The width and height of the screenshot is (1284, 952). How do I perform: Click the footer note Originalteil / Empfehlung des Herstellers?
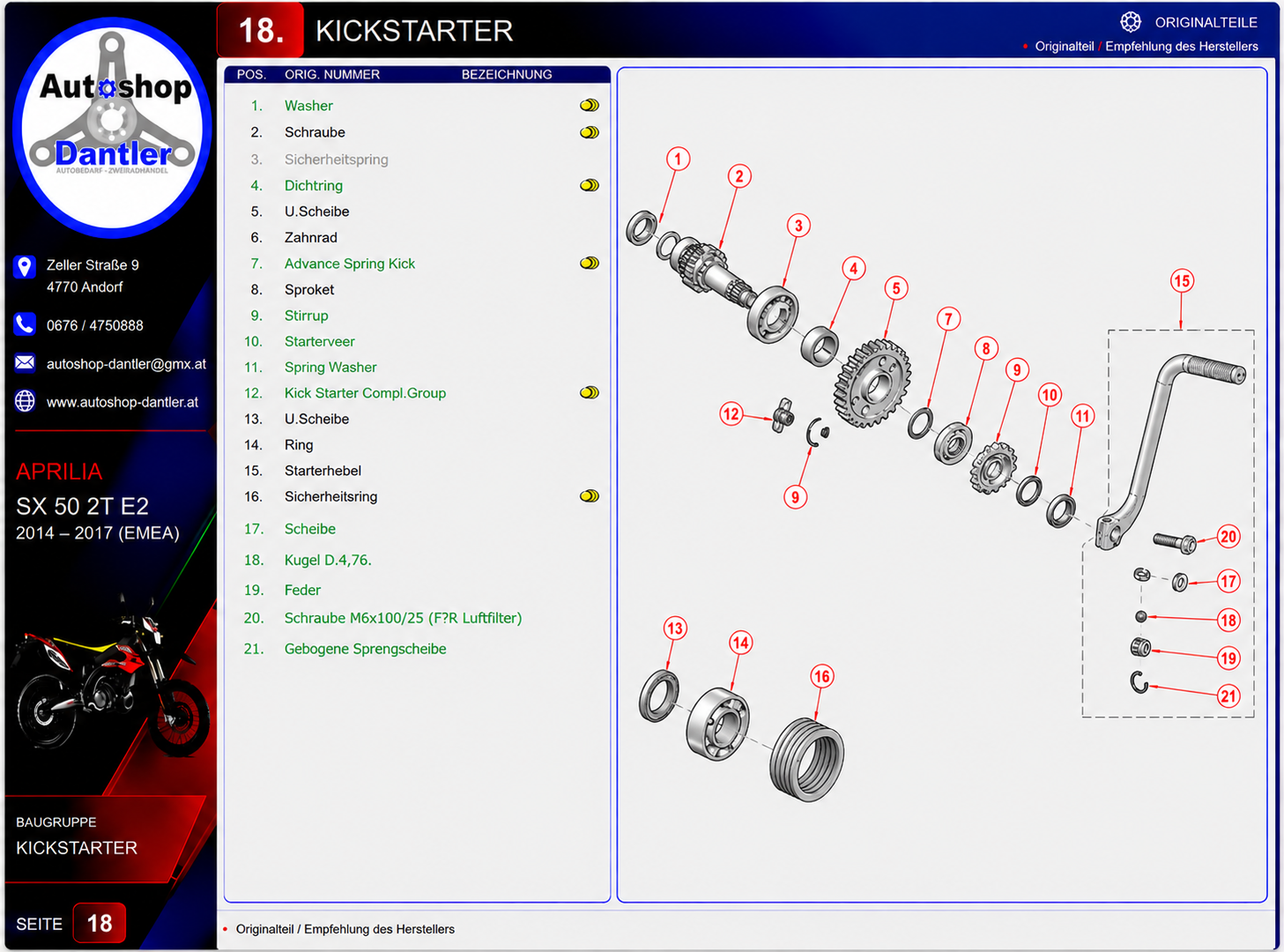(x=345, y=929)
